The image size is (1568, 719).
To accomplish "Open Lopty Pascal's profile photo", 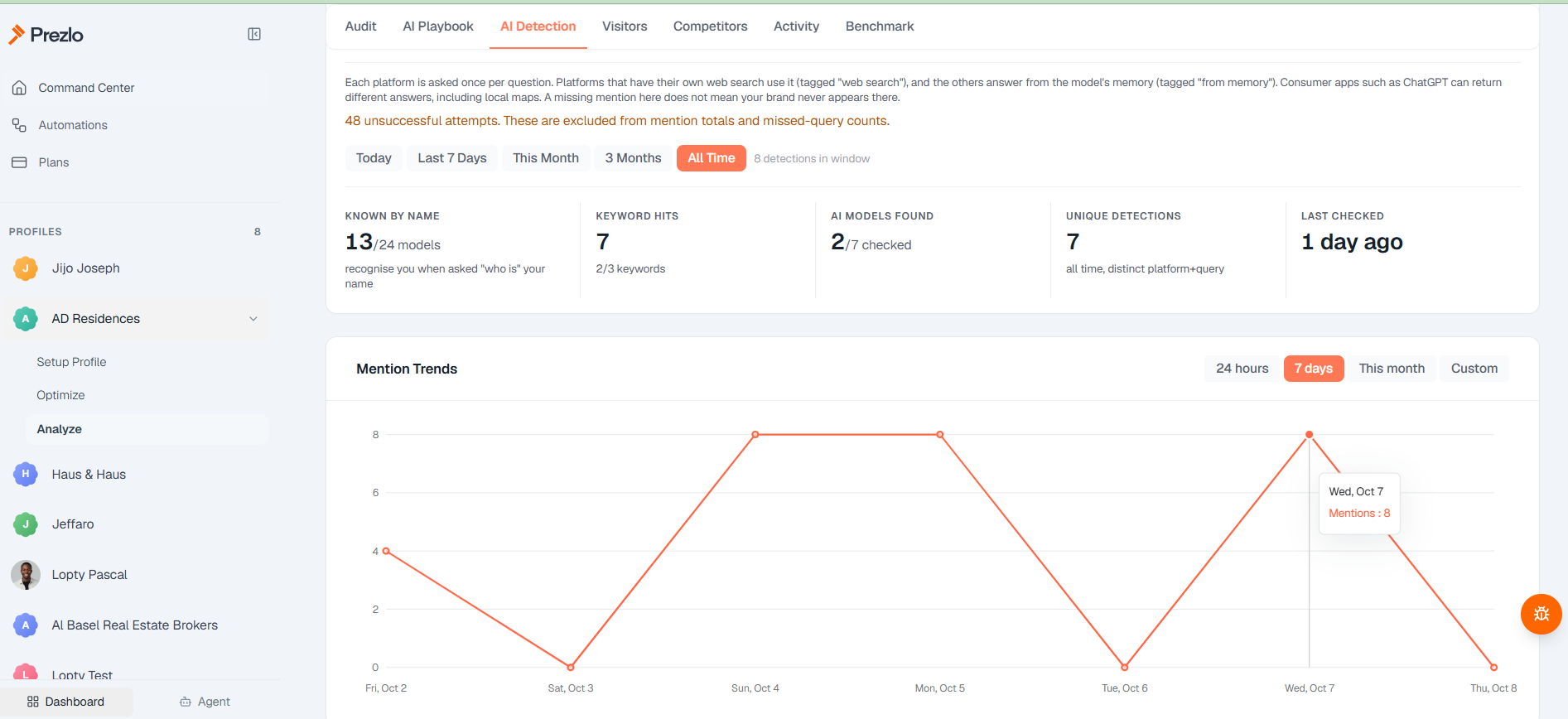I will tap(26, 575).
